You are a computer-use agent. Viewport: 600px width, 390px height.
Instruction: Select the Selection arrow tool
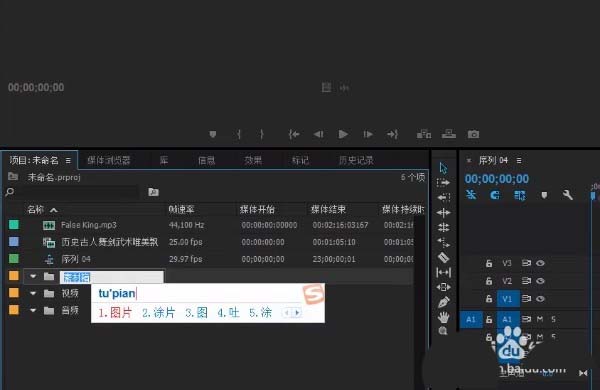pyautogui.click(x=443, y=168)
